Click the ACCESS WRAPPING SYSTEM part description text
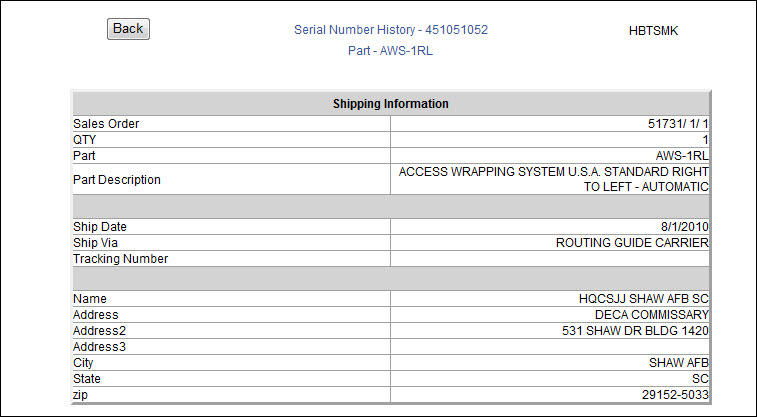 point(553,180)
